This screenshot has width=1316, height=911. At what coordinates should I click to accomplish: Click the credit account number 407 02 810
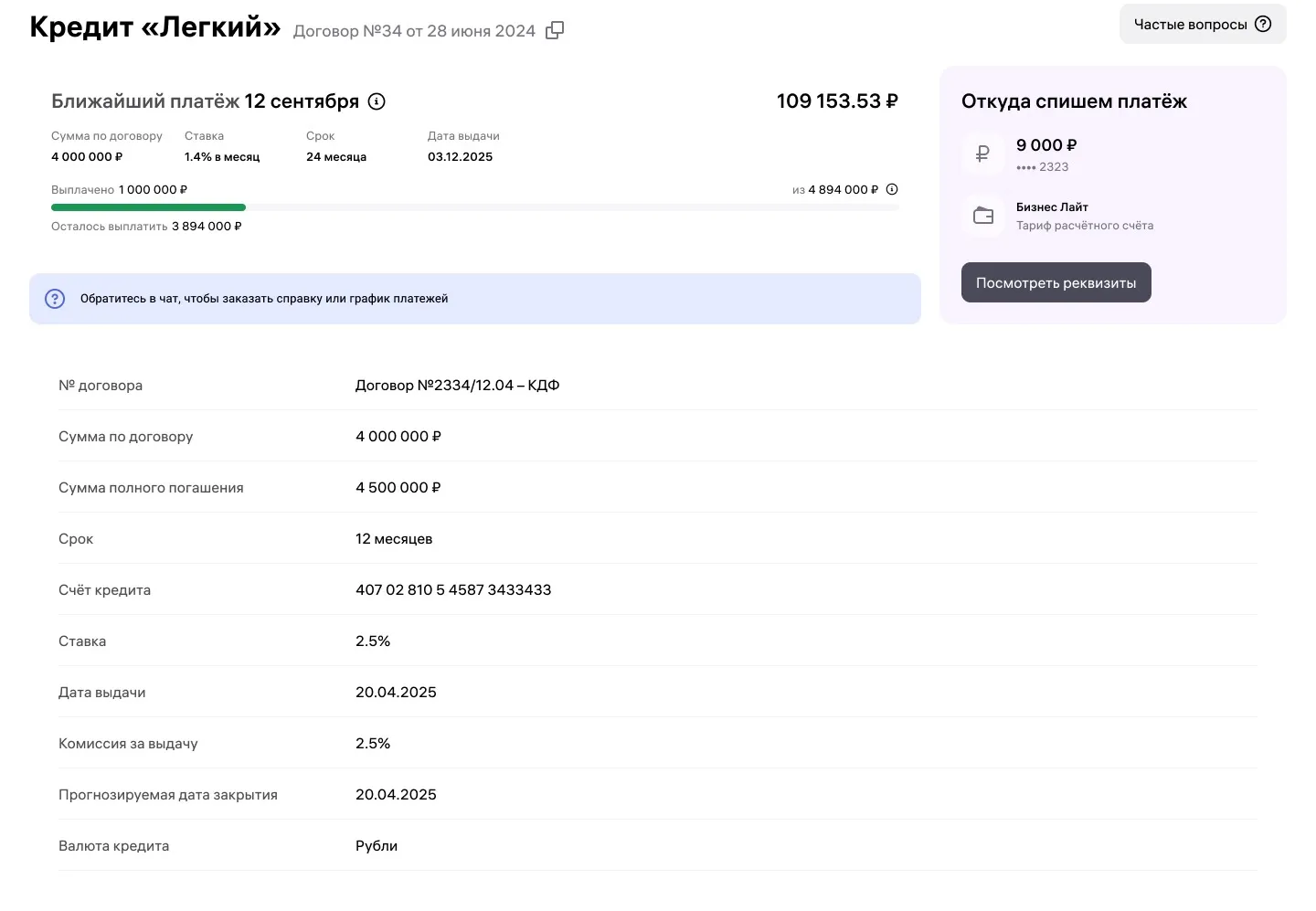[x=453, y=590]
